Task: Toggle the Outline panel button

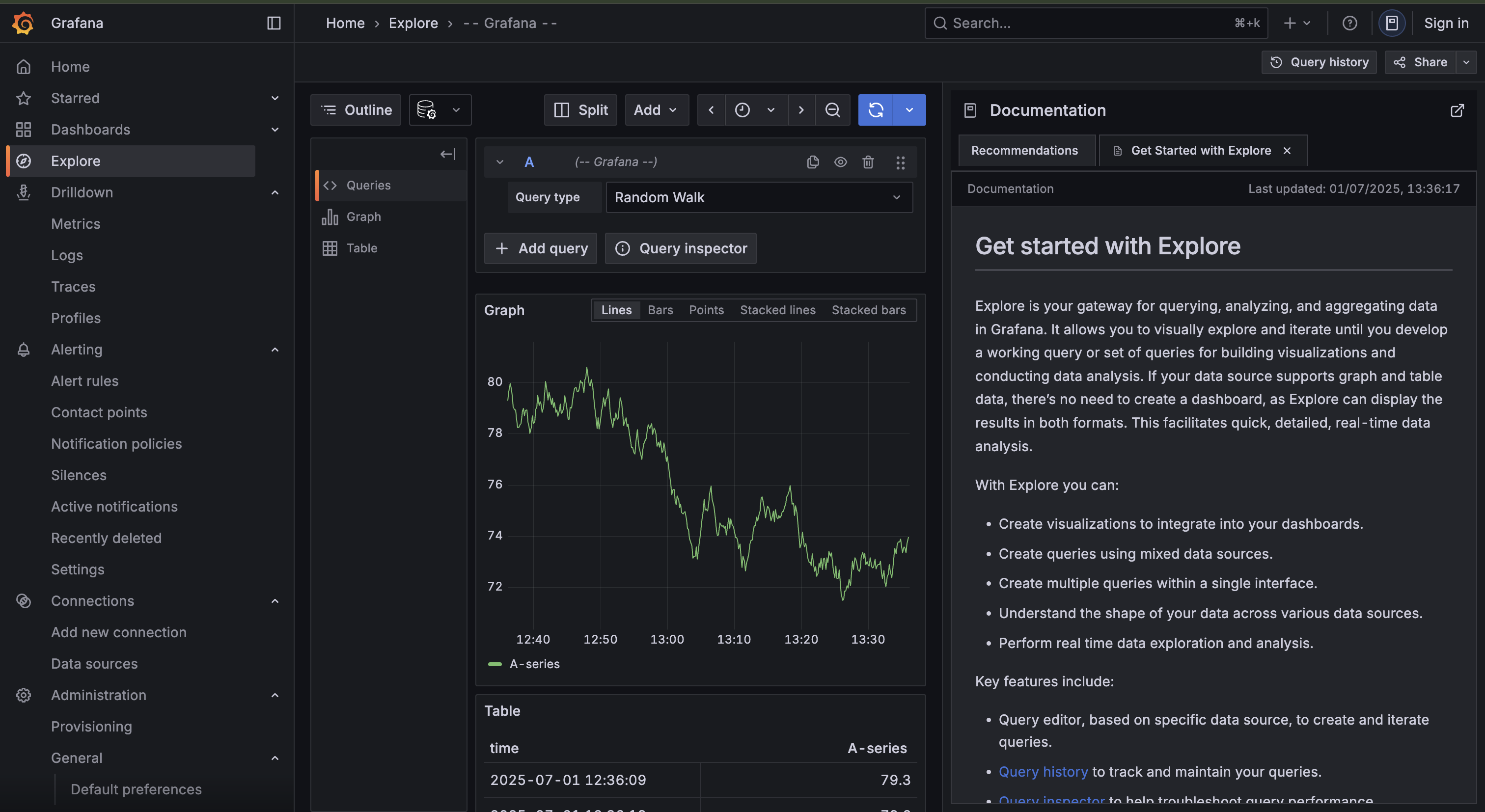Action: (356, 109)
